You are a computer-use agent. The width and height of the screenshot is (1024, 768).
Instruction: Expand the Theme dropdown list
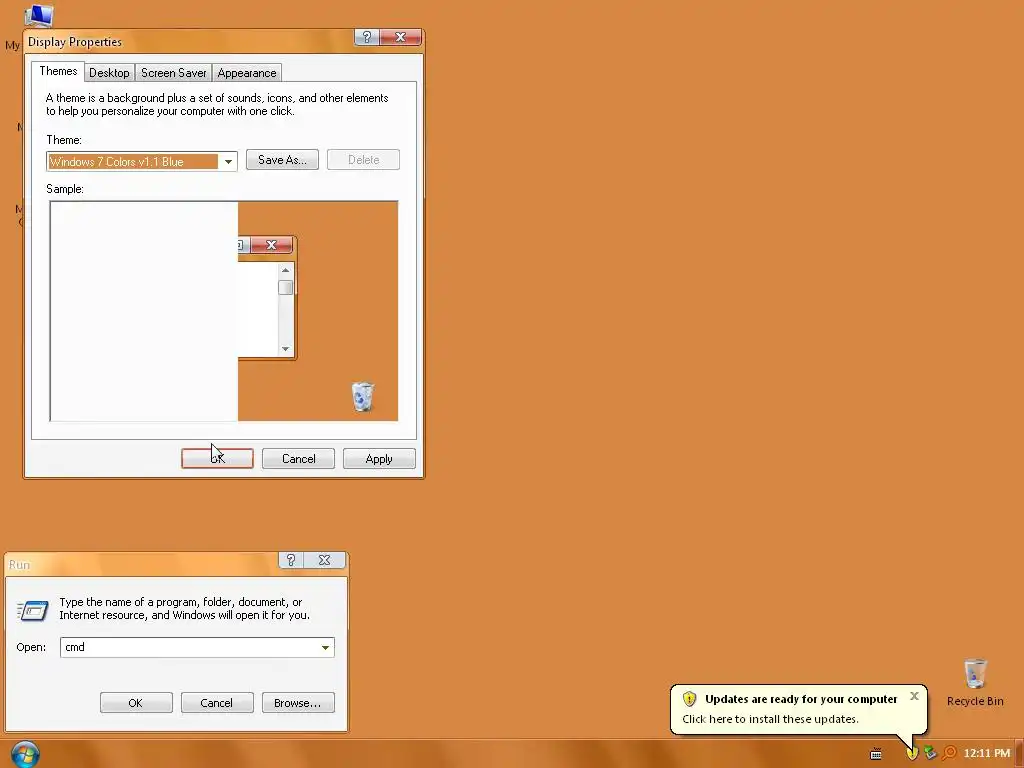pos(228,161)
